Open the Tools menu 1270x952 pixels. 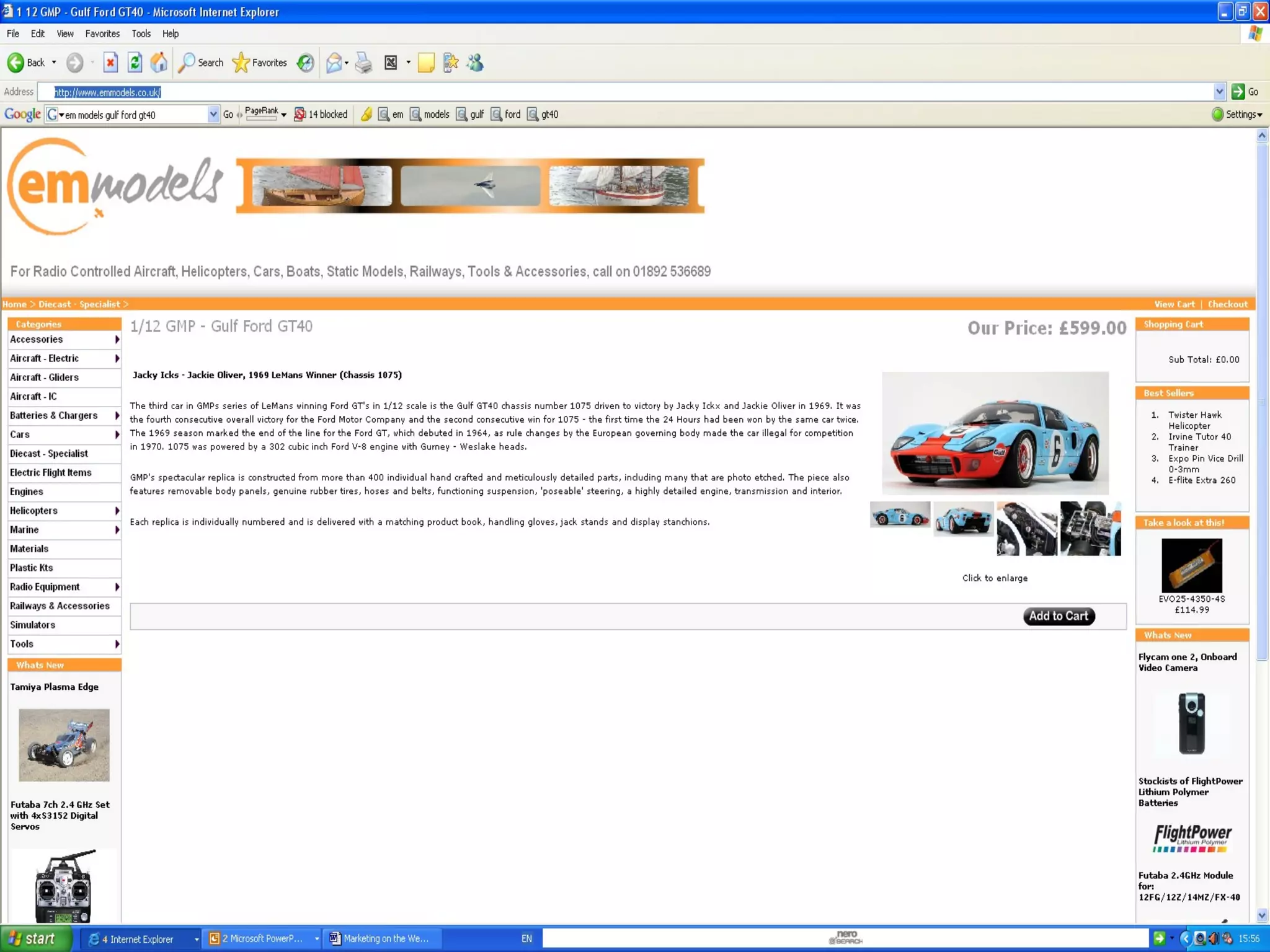click(141, 33)
